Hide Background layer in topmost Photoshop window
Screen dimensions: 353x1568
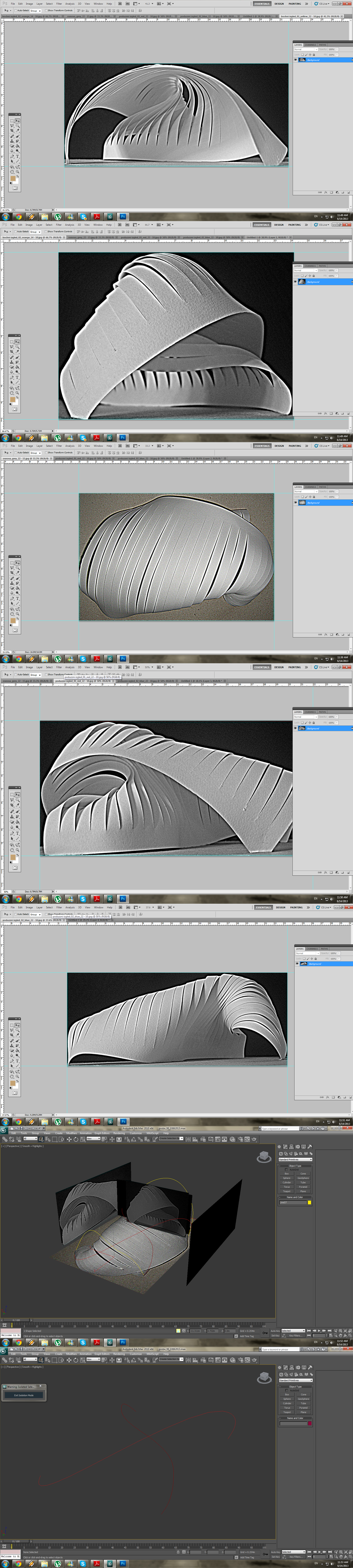[x=296, y=60]
